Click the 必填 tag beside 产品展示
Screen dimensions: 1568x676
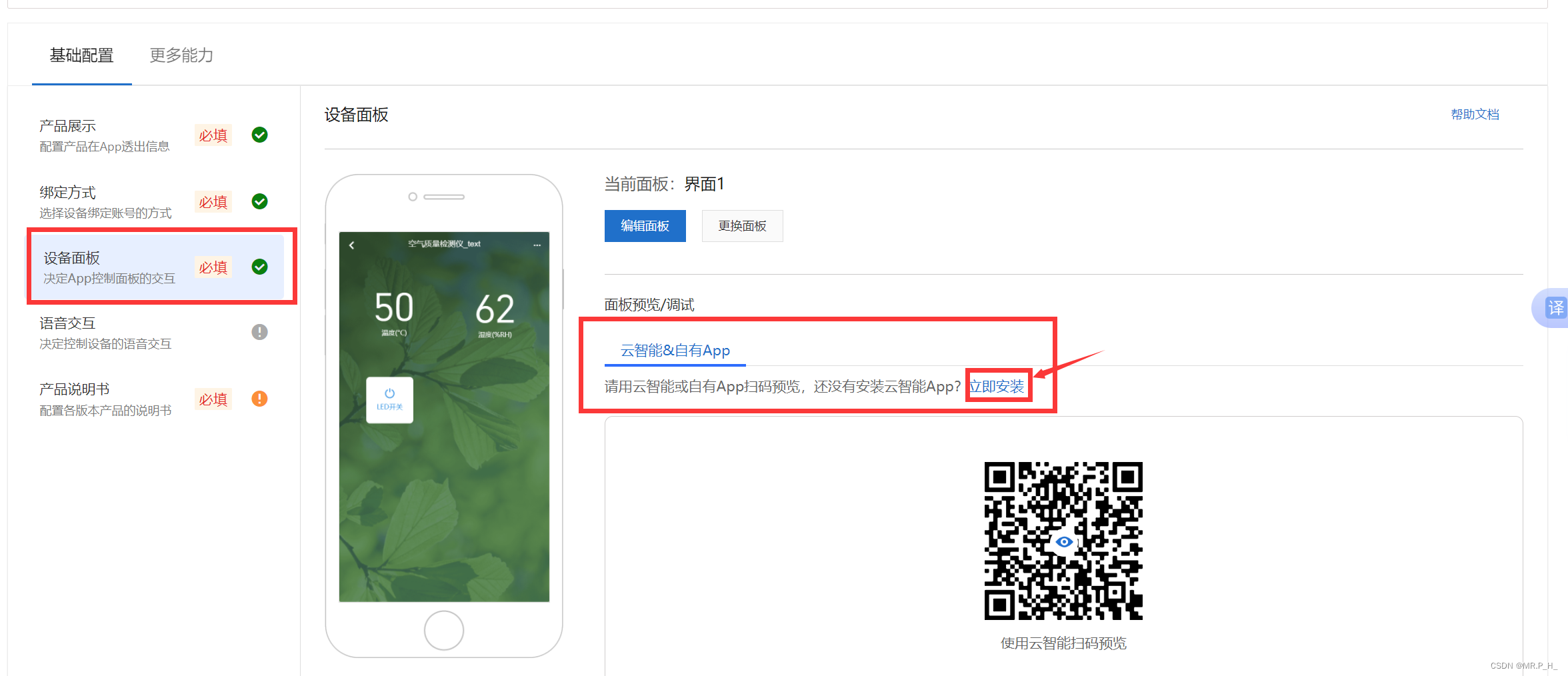coord(213,135)
